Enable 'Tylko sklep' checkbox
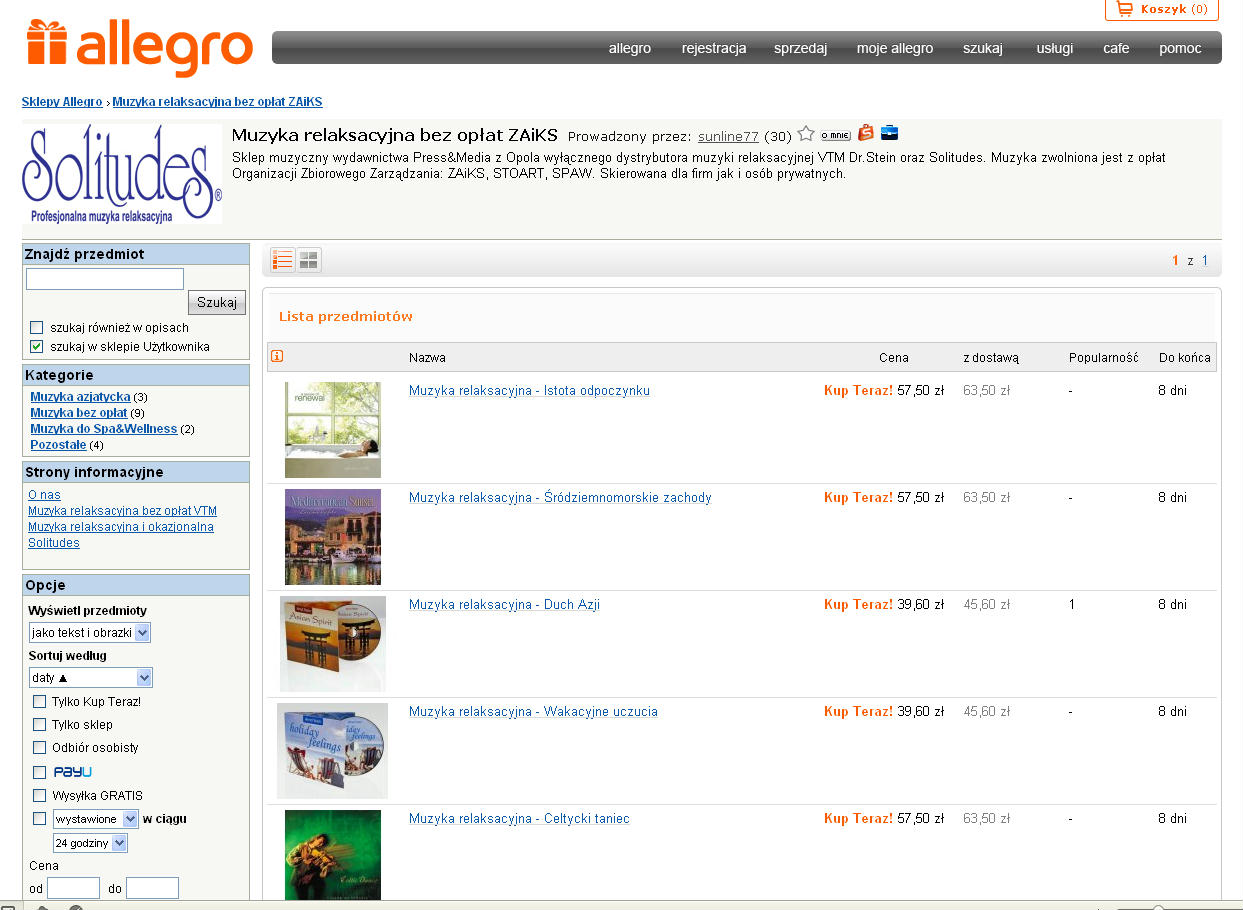The height and width of the screenshot is (910, 1243). tap(40, 724)
